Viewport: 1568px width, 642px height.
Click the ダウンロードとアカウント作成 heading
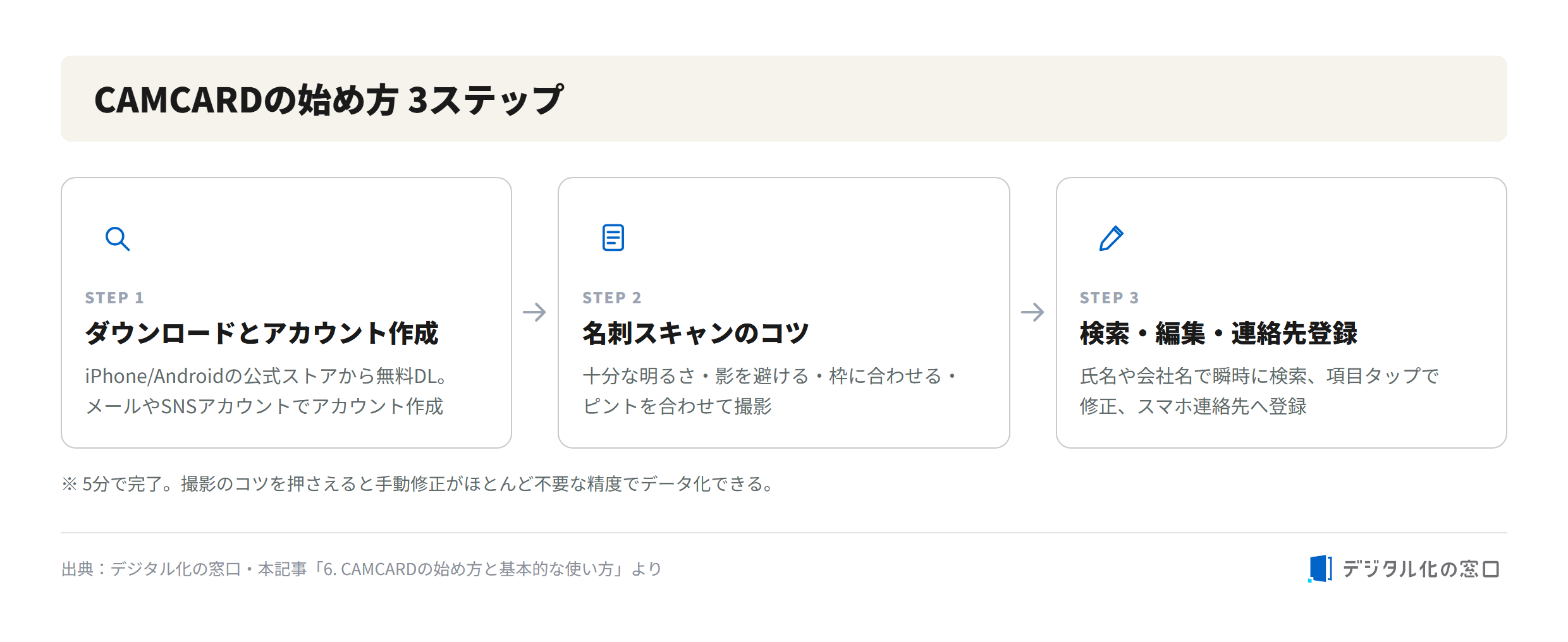[262, 333]
